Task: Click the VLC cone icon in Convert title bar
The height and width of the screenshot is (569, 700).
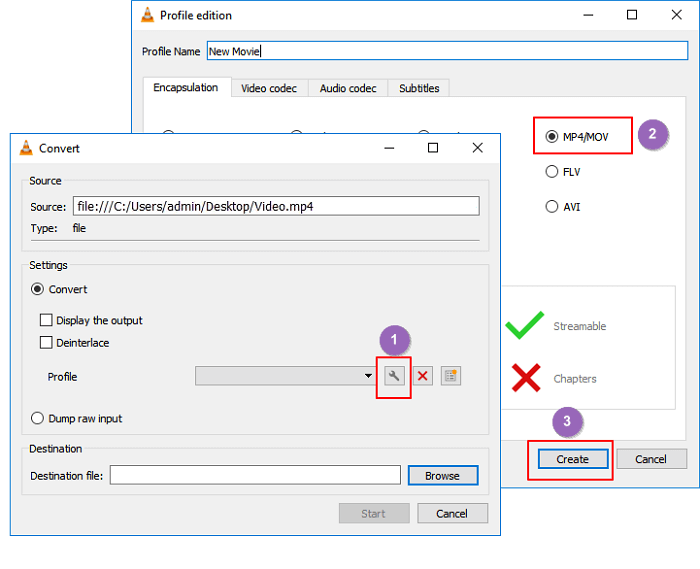Action: (x=25, y=148)
